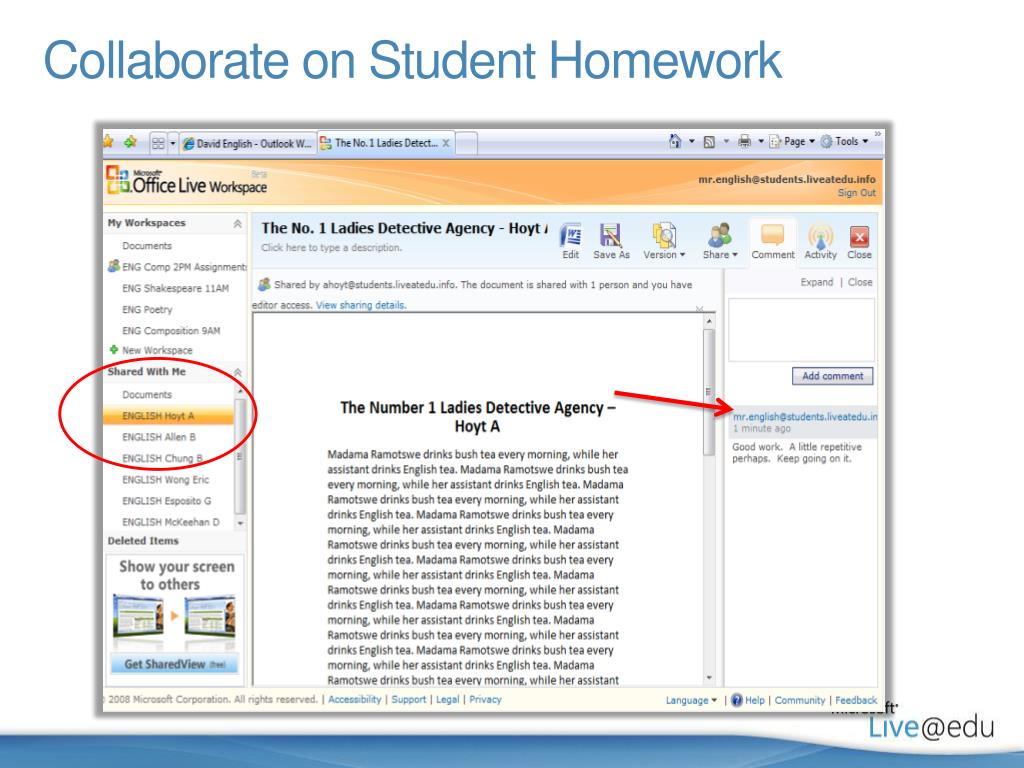Open a new blank browser tab
The image size is (1024, 768).
467,143
